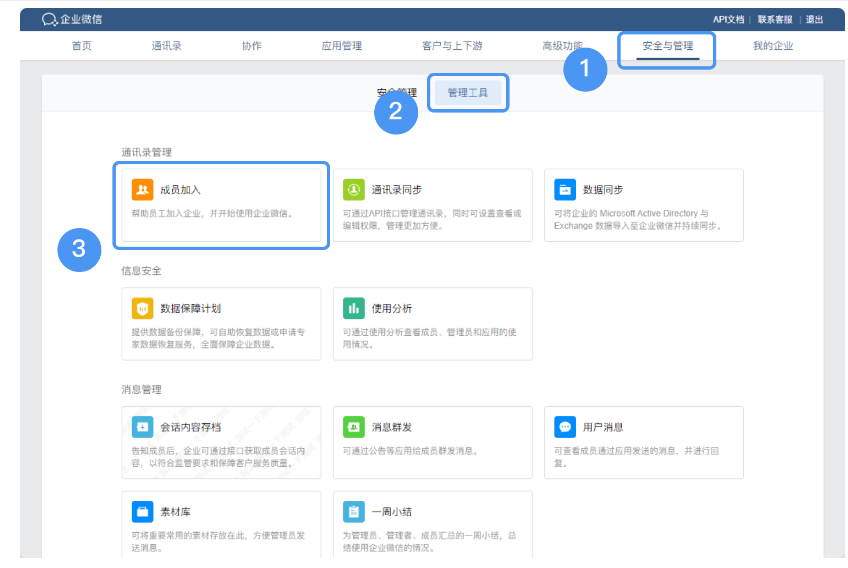Open the yellow 数据保障计划 shield icon
This screenshot has height=568, width=848.
click(x=143, y=308)
